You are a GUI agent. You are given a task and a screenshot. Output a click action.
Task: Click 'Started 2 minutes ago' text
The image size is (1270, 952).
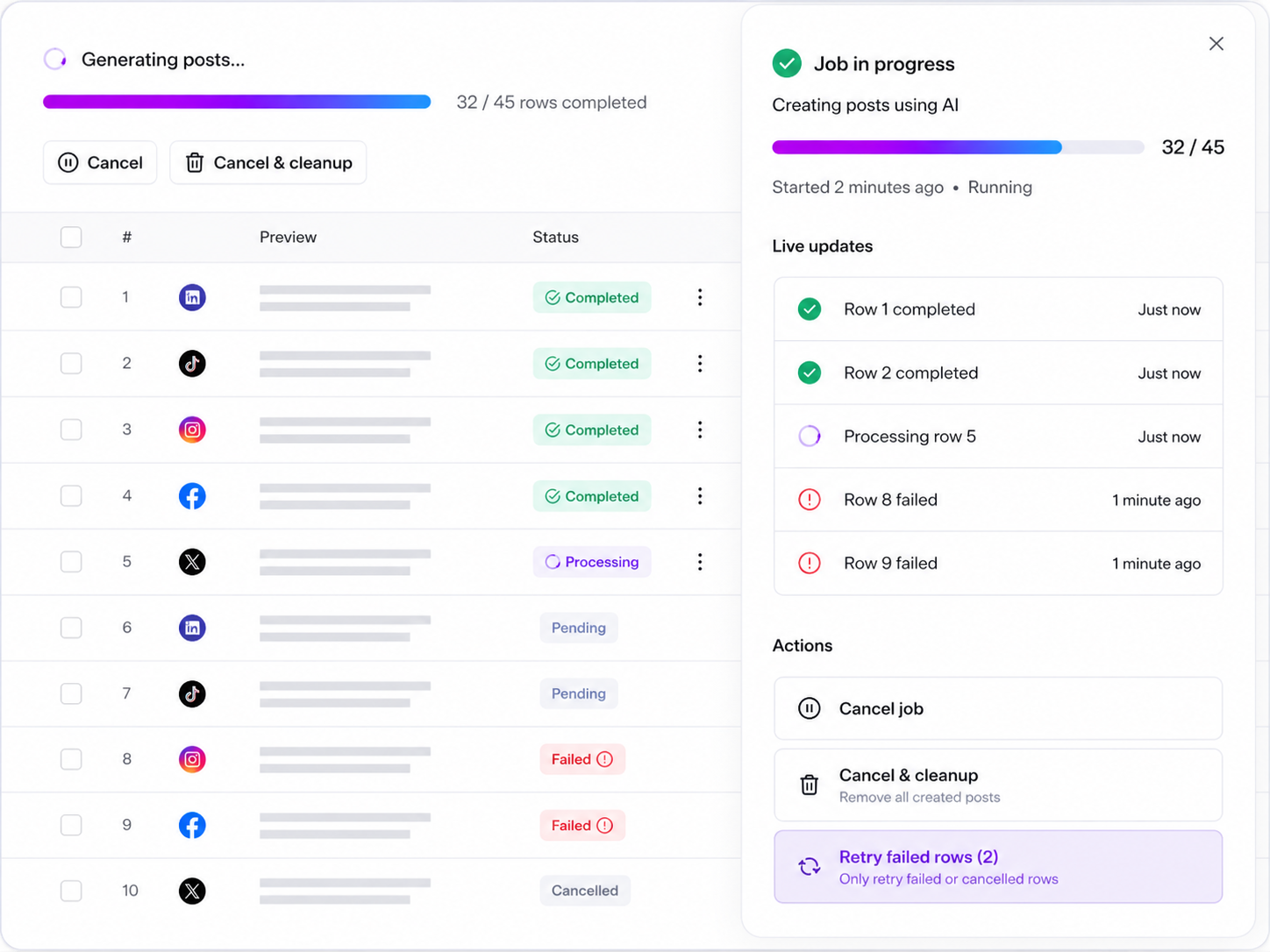tap(858, 188)
